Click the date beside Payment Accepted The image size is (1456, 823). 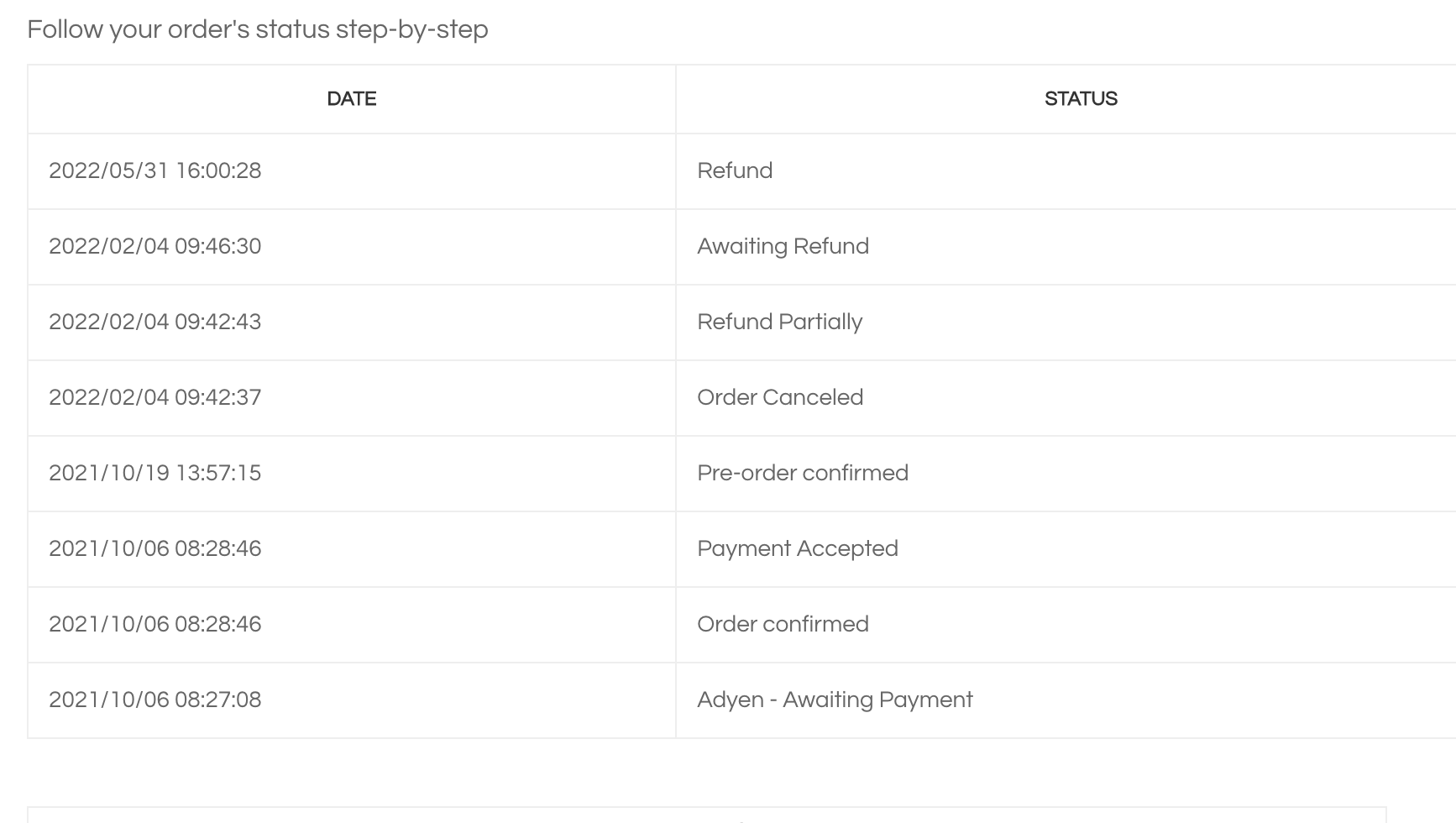[155, 549]
